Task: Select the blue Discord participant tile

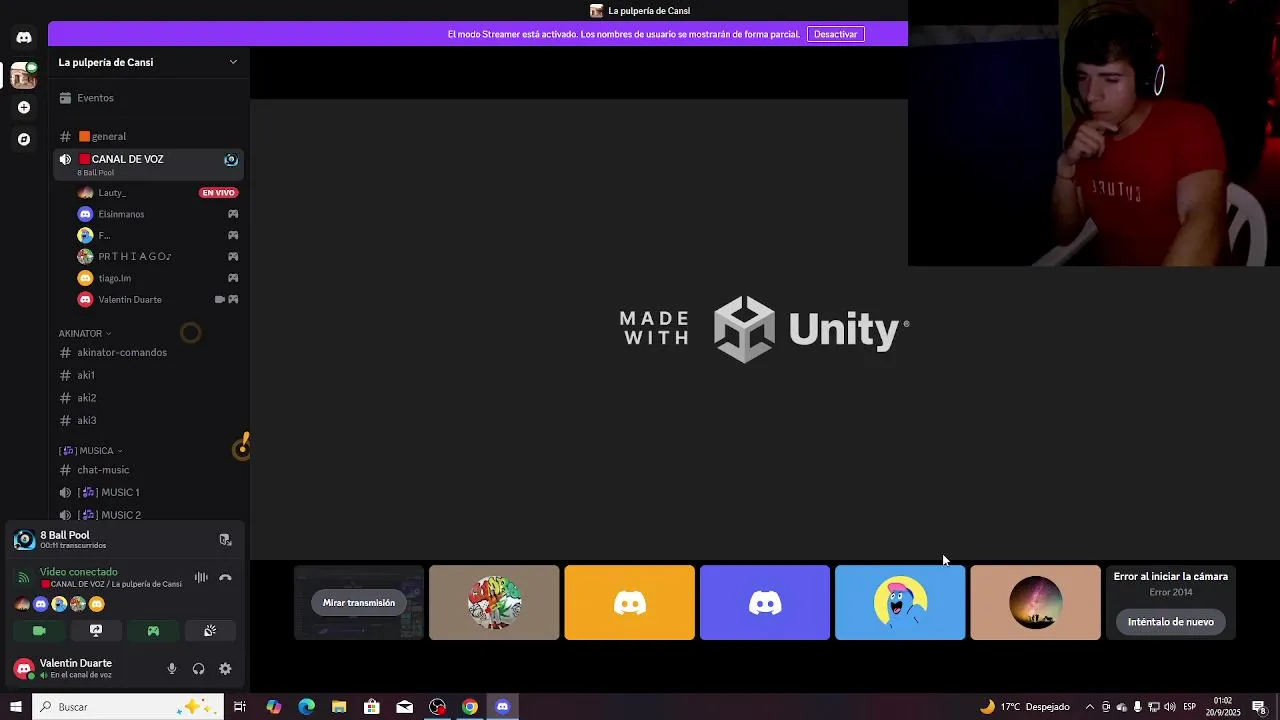Action: [x=765, y=603]
